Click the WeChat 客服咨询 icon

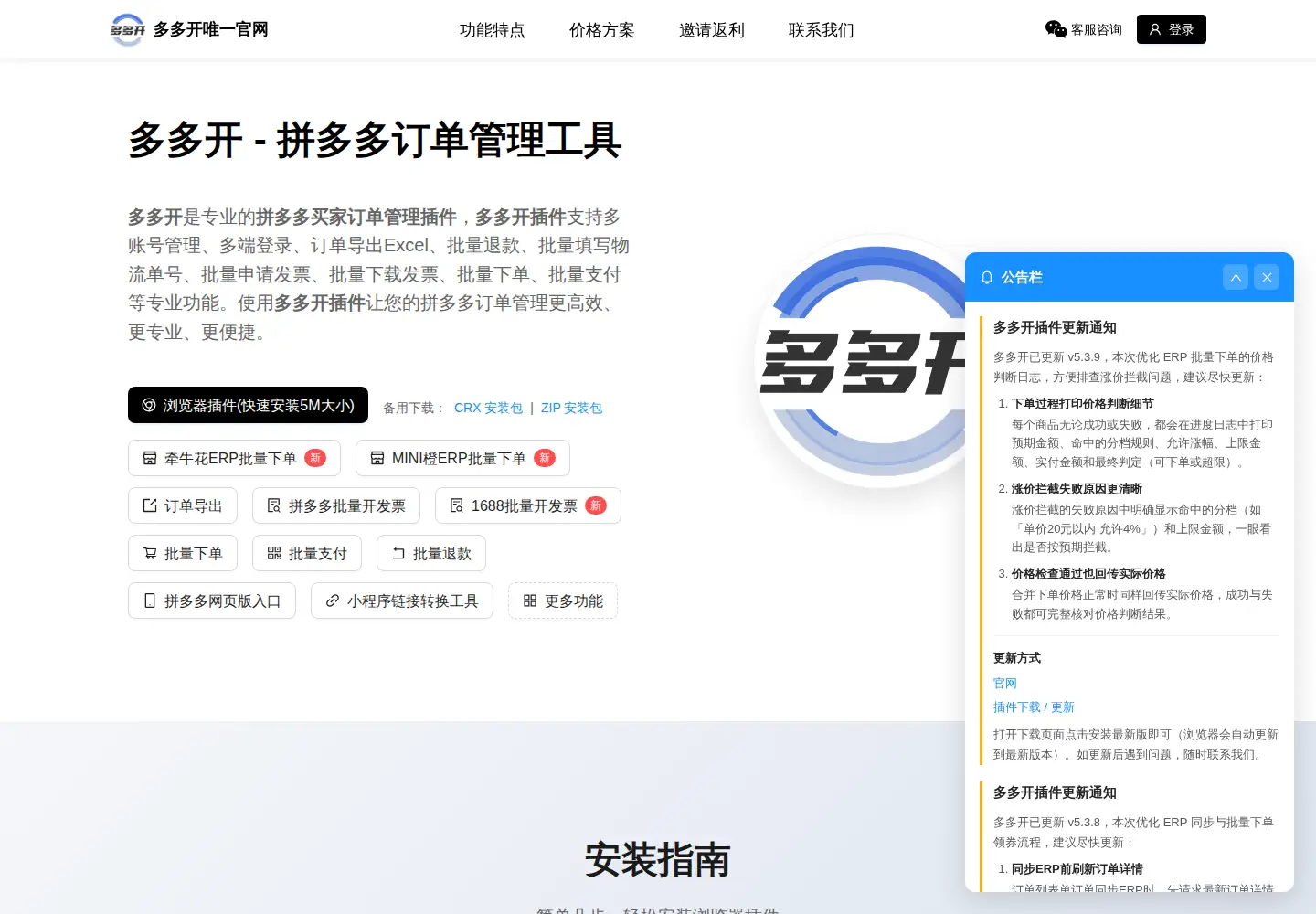point(1056,29)
